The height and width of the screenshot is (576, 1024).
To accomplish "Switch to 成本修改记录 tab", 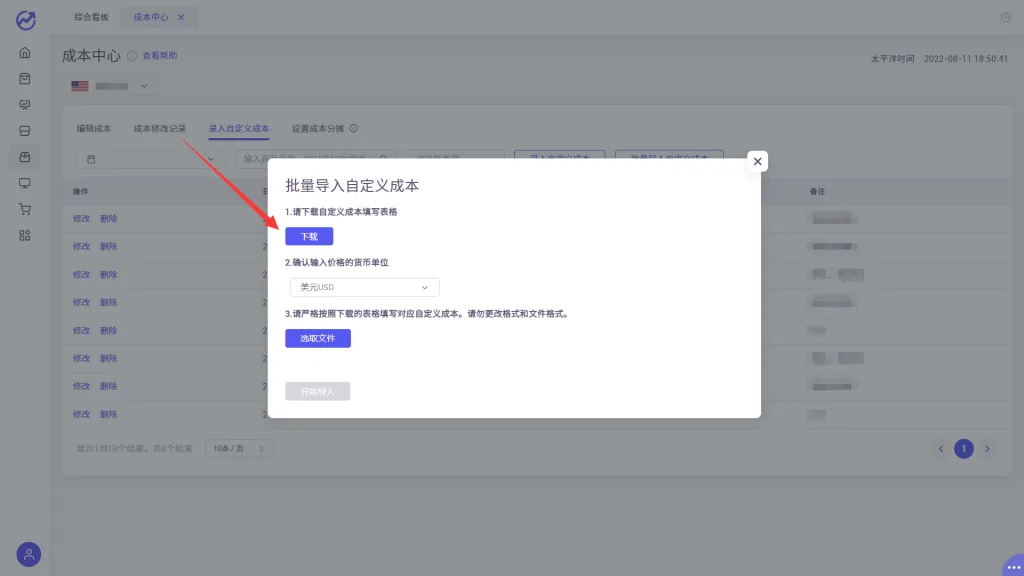I will tap(159, 129).
